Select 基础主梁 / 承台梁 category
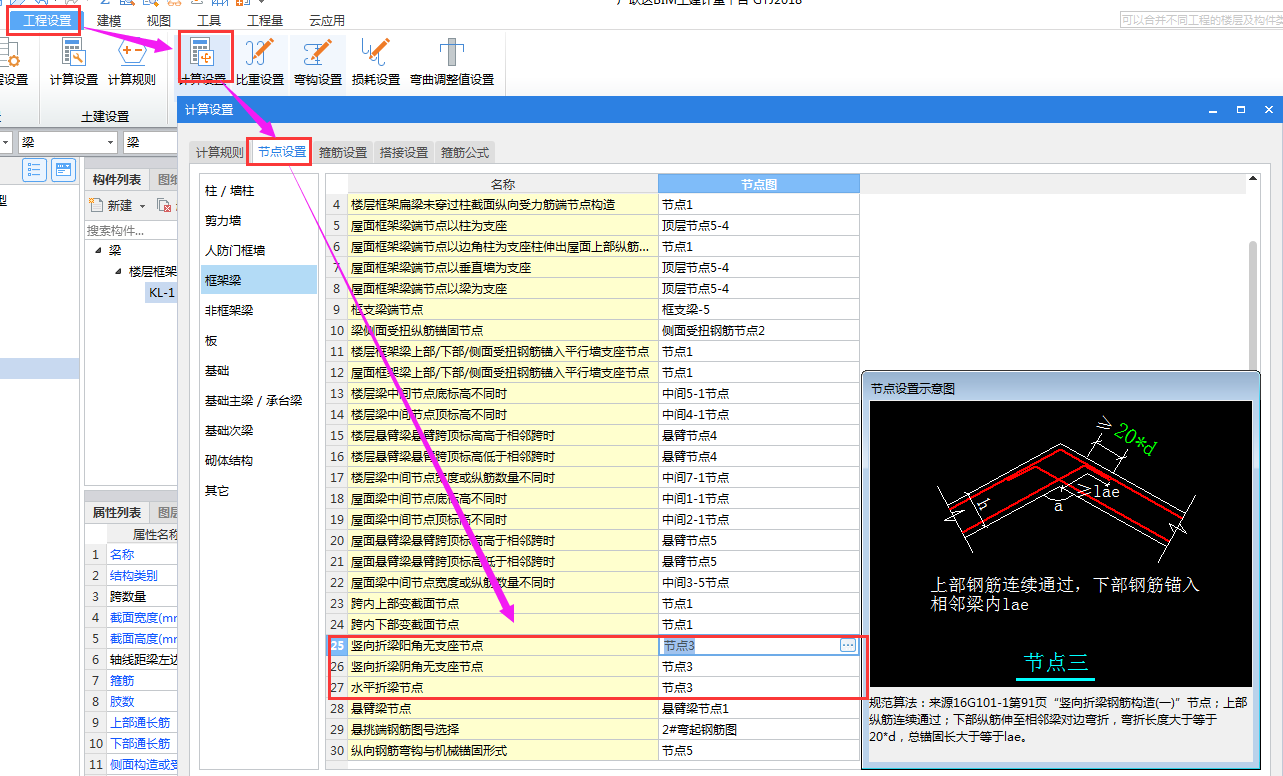 (x=259, y=400)
